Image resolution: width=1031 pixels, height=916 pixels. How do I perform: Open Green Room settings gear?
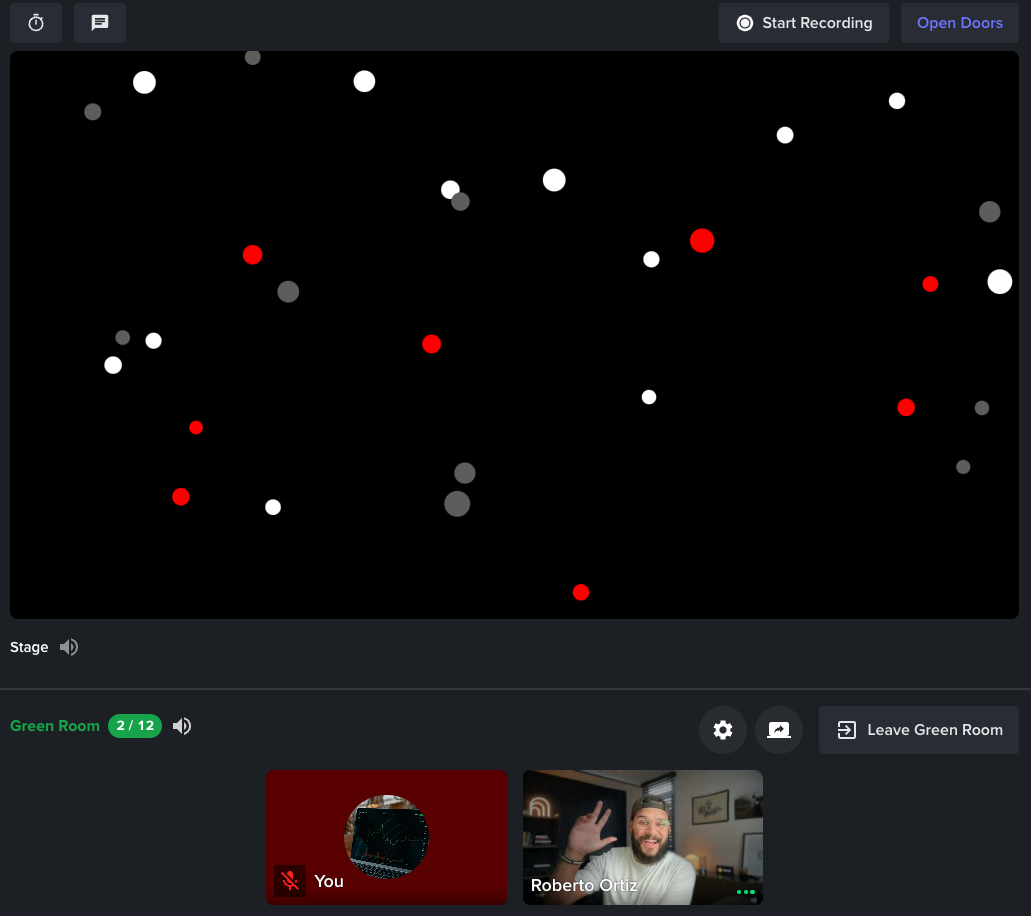tap(723, 730)
